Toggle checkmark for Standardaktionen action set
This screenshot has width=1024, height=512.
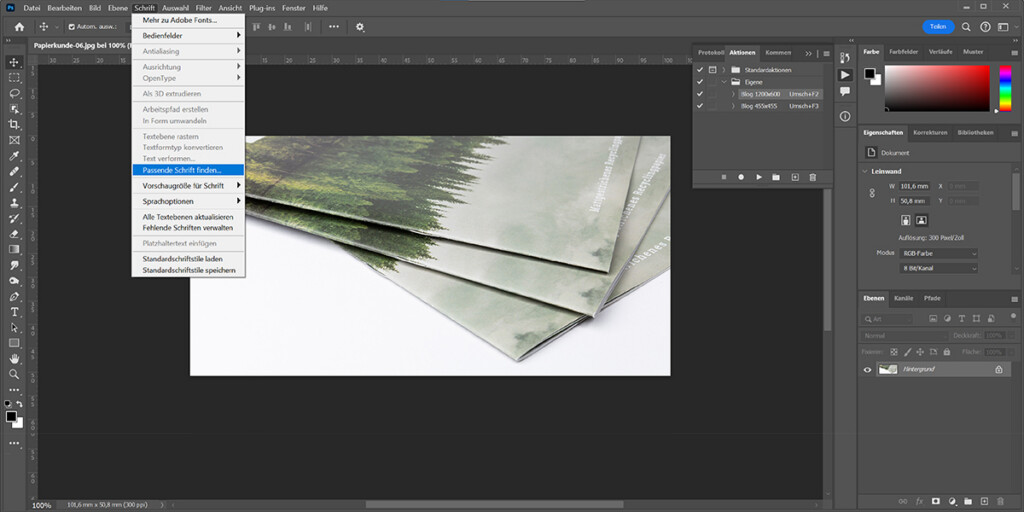700,69
